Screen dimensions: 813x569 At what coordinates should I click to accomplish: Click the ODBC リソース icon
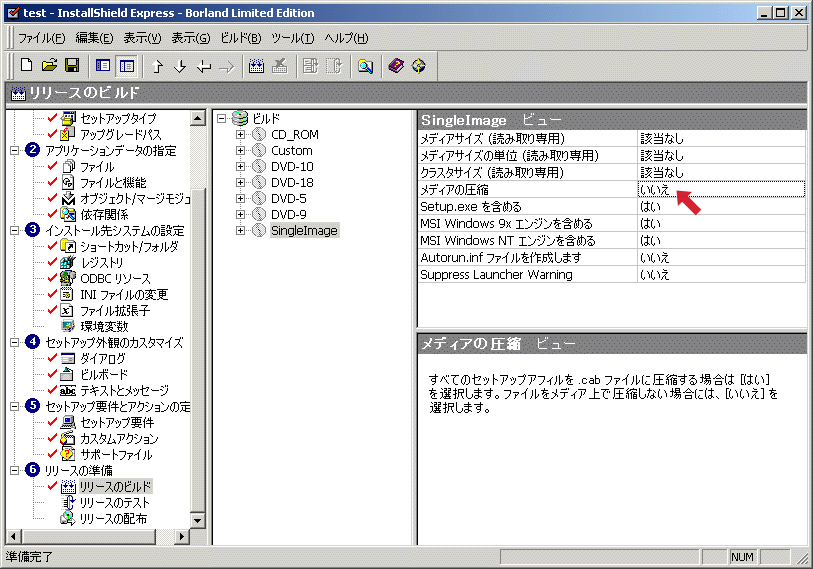point(68,279)
